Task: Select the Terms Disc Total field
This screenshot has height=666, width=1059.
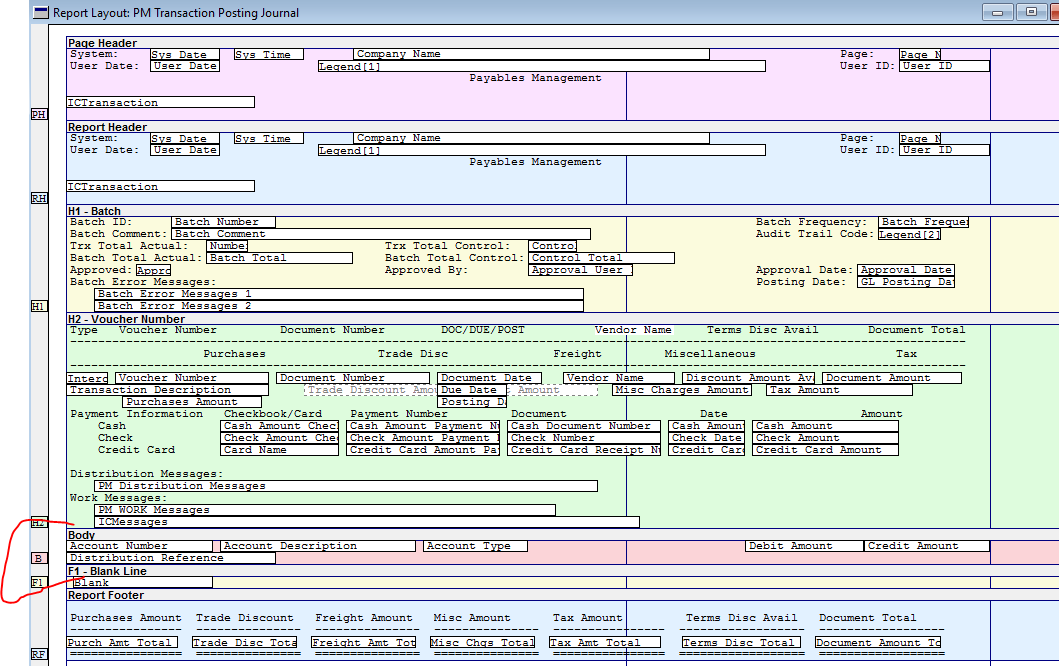Action: coord(742,642)
